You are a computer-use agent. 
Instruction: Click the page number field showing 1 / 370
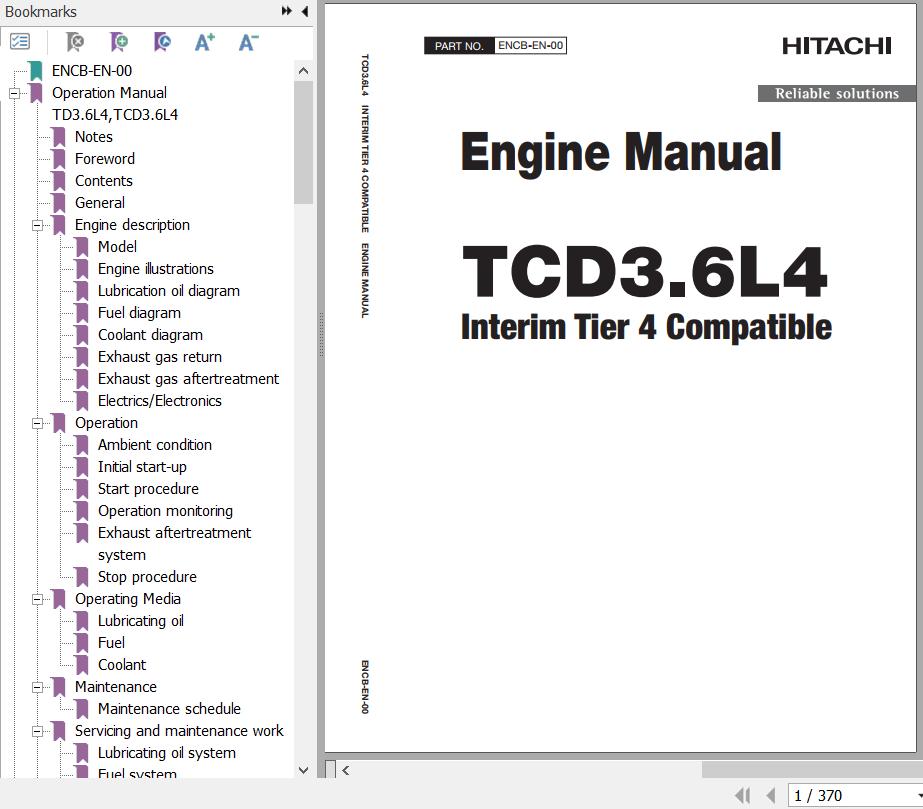[x=855, y=795]
